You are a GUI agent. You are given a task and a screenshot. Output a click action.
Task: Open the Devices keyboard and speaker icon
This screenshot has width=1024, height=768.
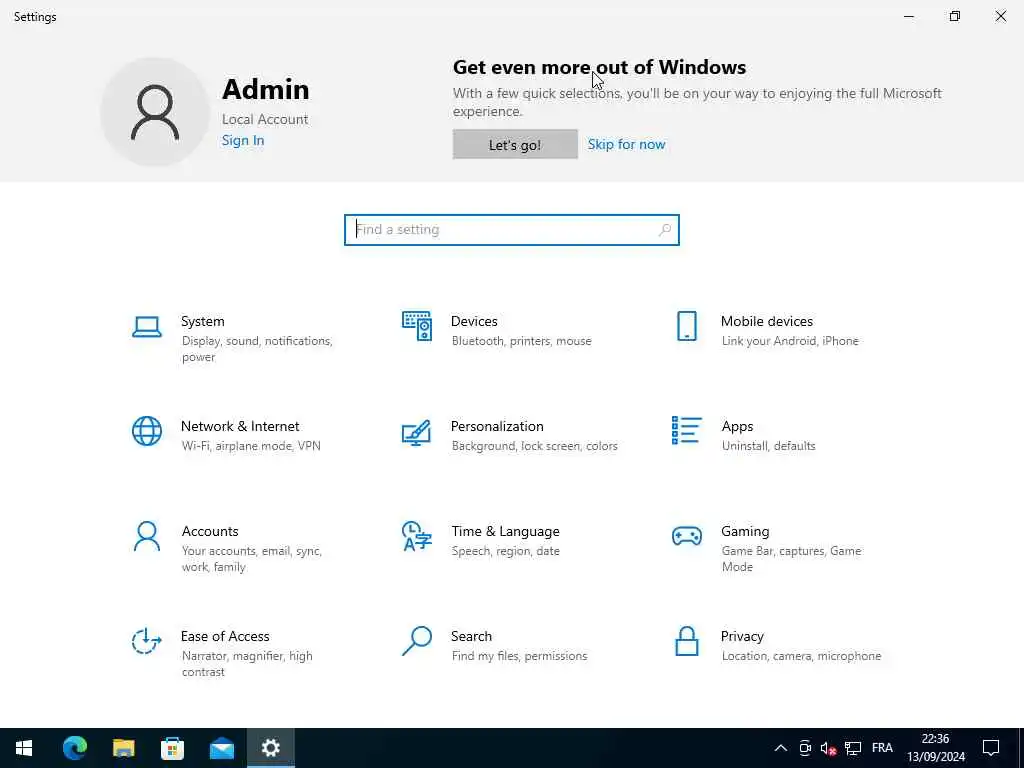(417, 326)
